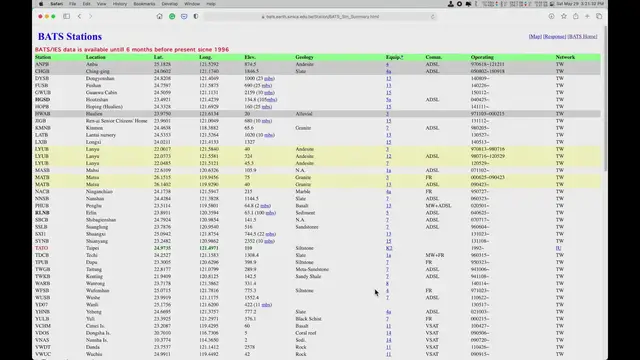Viewport: 640px width, 360px height.
Task: Open equipment link for ANPB station
Action: 387,64
